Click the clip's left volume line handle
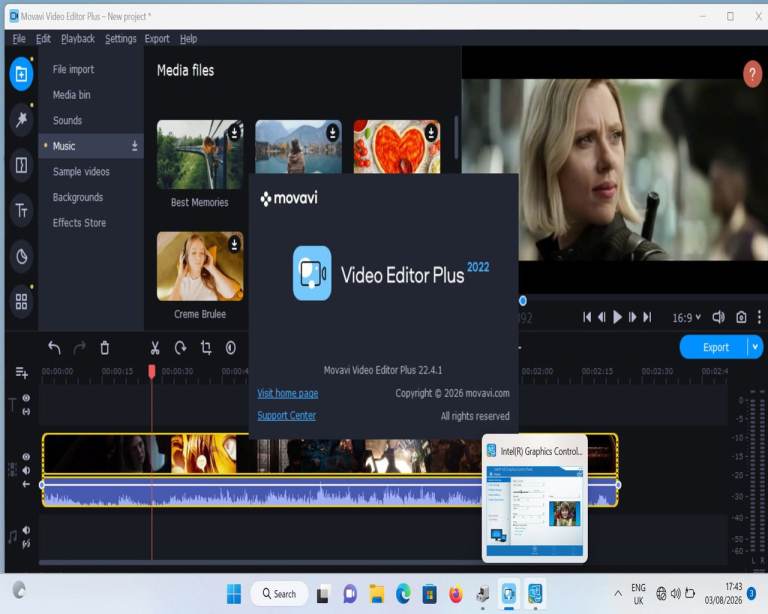The image size is (768, 614). click(42, 485)
